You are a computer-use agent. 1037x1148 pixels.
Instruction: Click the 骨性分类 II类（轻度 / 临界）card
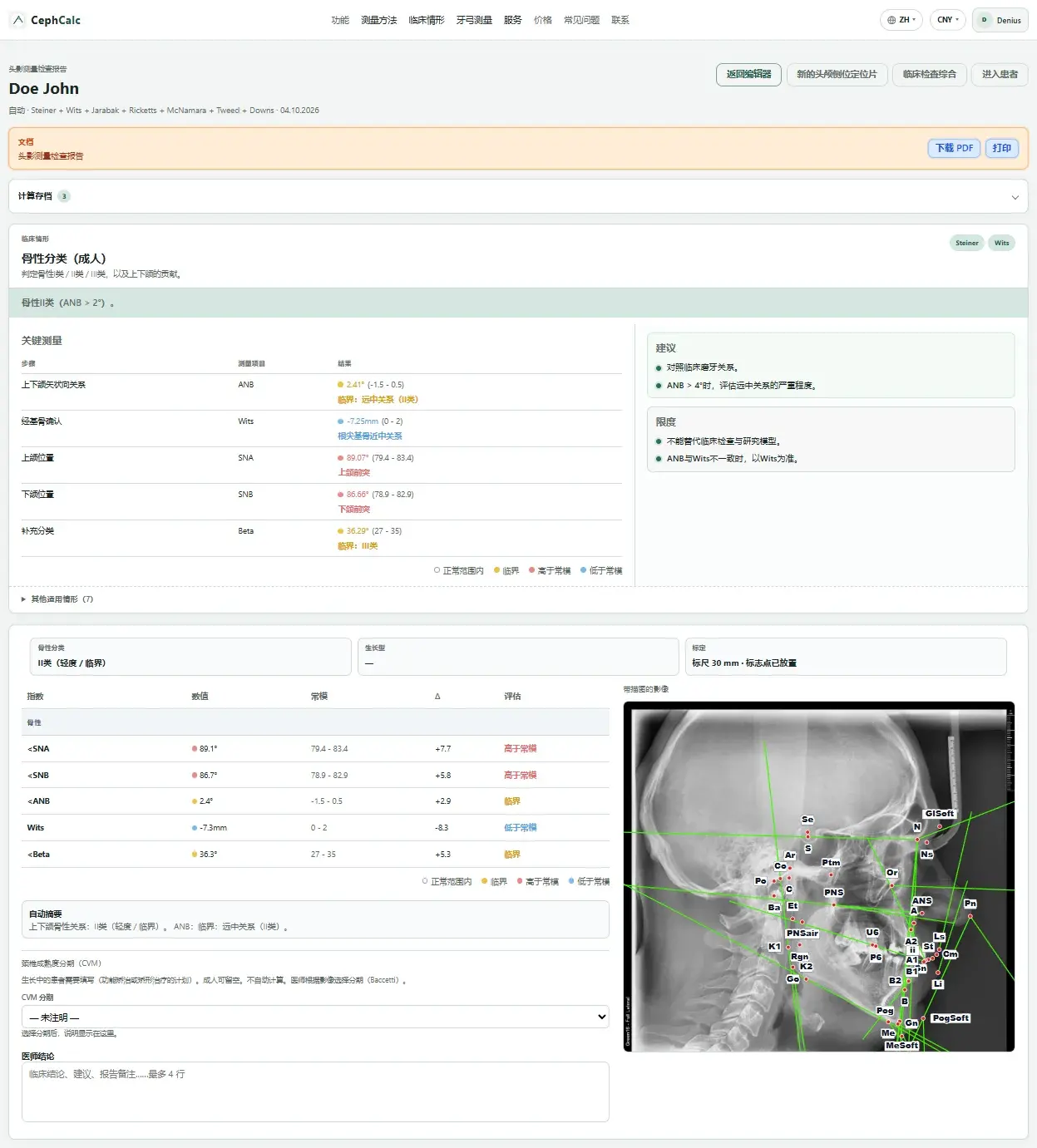190,657
